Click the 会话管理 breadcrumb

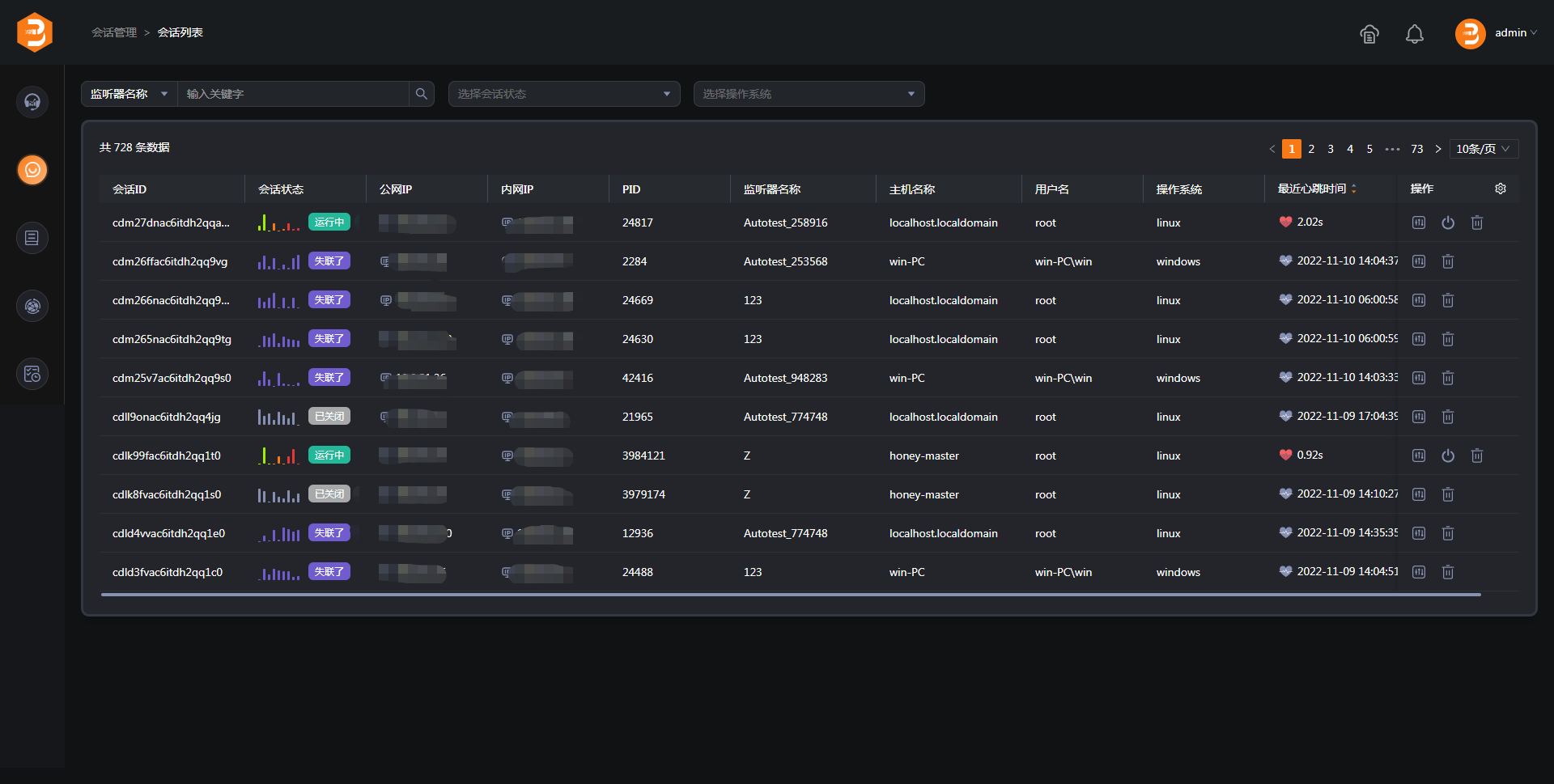pos(114,32)
